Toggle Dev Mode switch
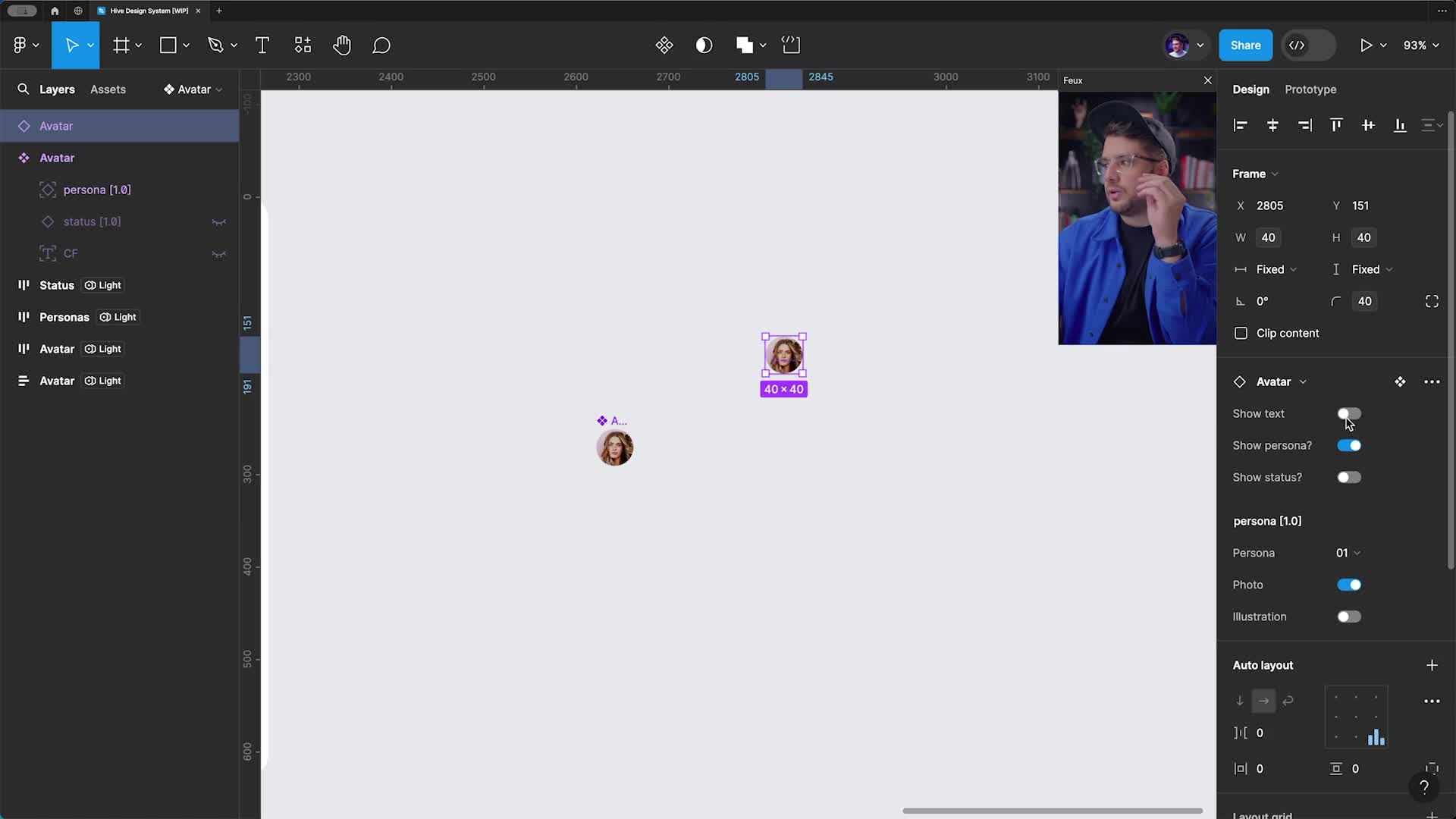Image resolution: width=1456 pixels, height=819 pixels. [x=1308, y=45]
